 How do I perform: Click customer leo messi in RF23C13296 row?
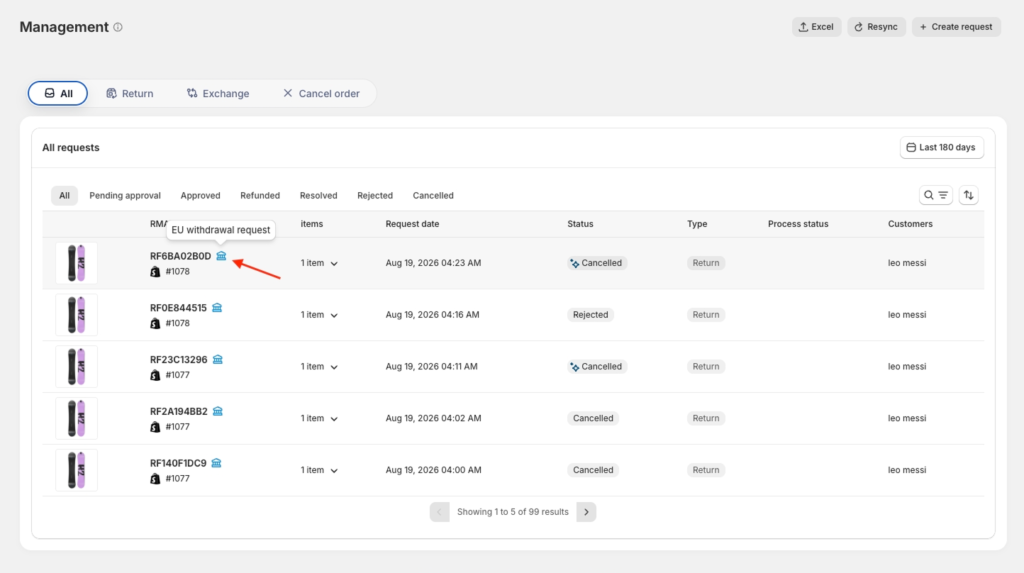906,367
